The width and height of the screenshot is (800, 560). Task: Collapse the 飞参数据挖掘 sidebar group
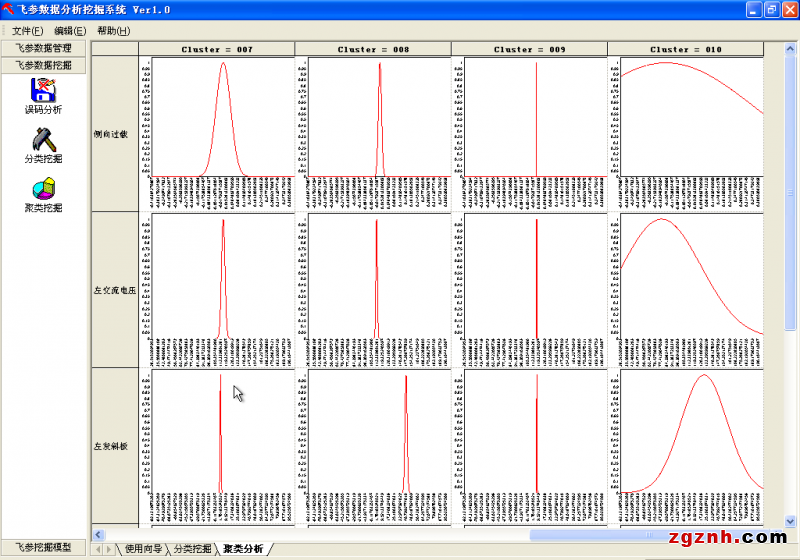point(44,65)
